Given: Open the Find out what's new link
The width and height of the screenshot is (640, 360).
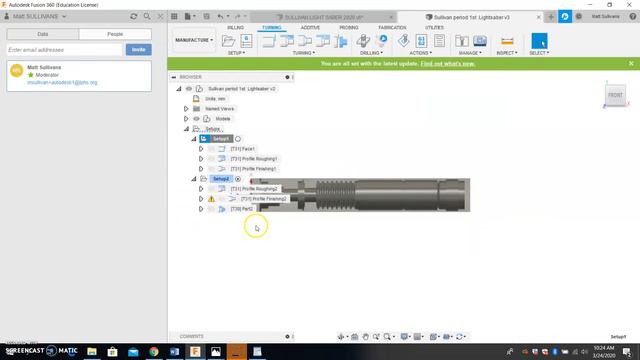Looking at the screenshot, I should [x=448, y=64].
